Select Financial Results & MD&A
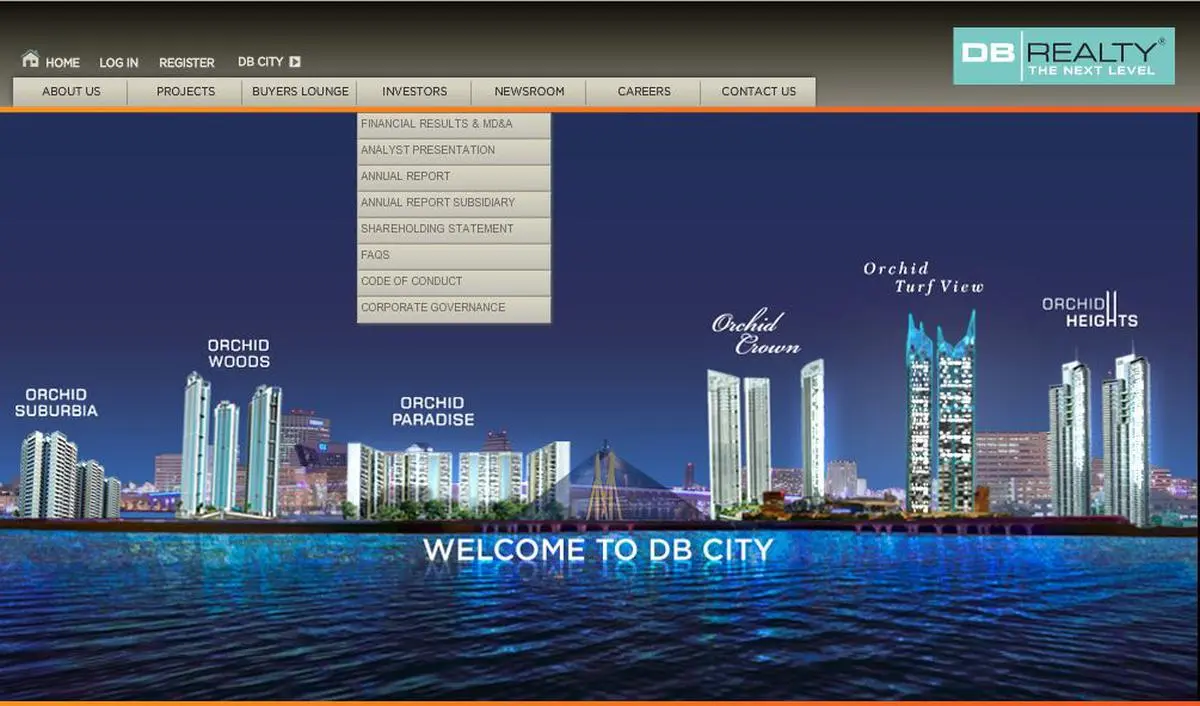The height and width of the screenshot is (706, 1200). pyautogui.click(x=454, y=125)
